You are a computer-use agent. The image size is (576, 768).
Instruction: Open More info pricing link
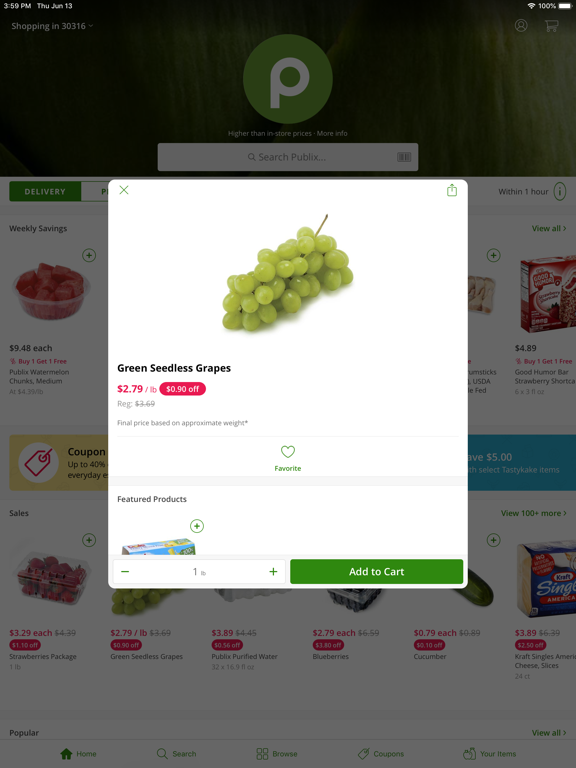tap(332, 133)
